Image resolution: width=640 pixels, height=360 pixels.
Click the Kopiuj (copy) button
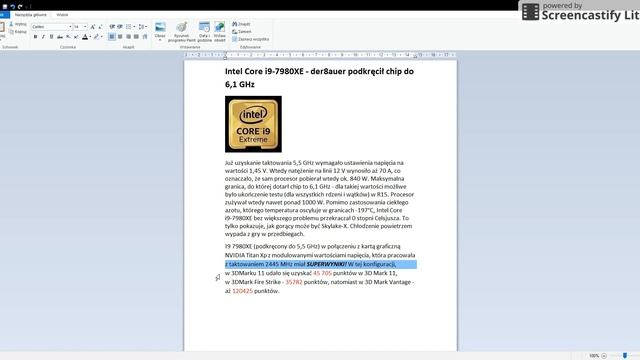point(18,31)
